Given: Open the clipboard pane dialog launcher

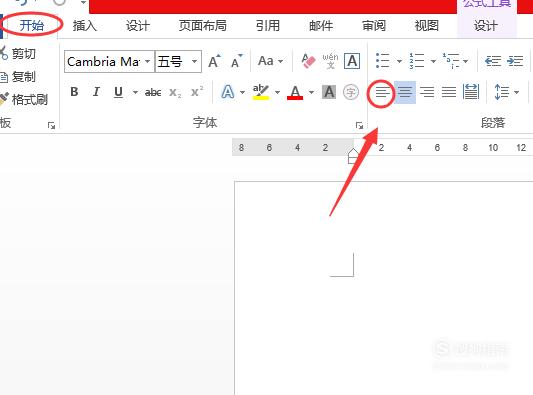Looking at the screenshot, I should point(51,126).
